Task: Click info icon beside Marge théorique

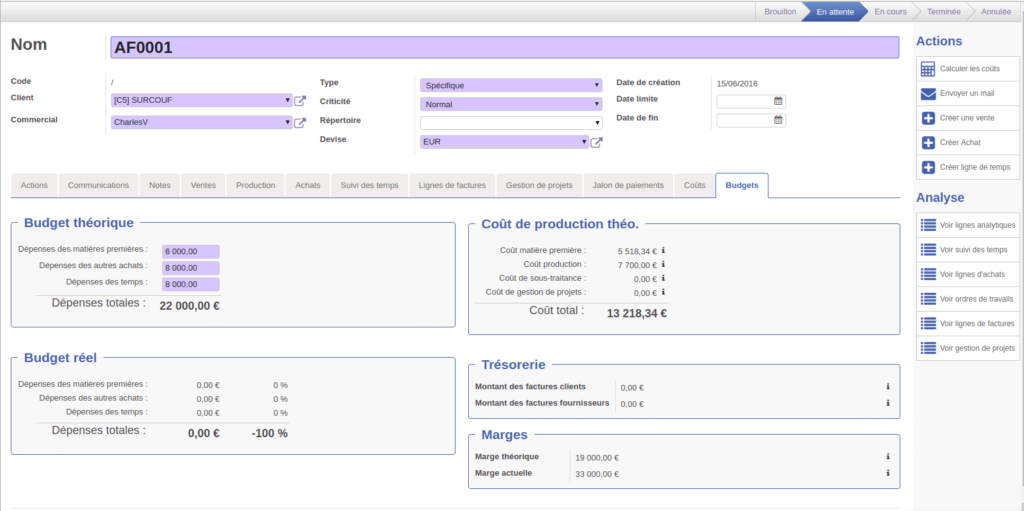Action: tap(887, 457)
